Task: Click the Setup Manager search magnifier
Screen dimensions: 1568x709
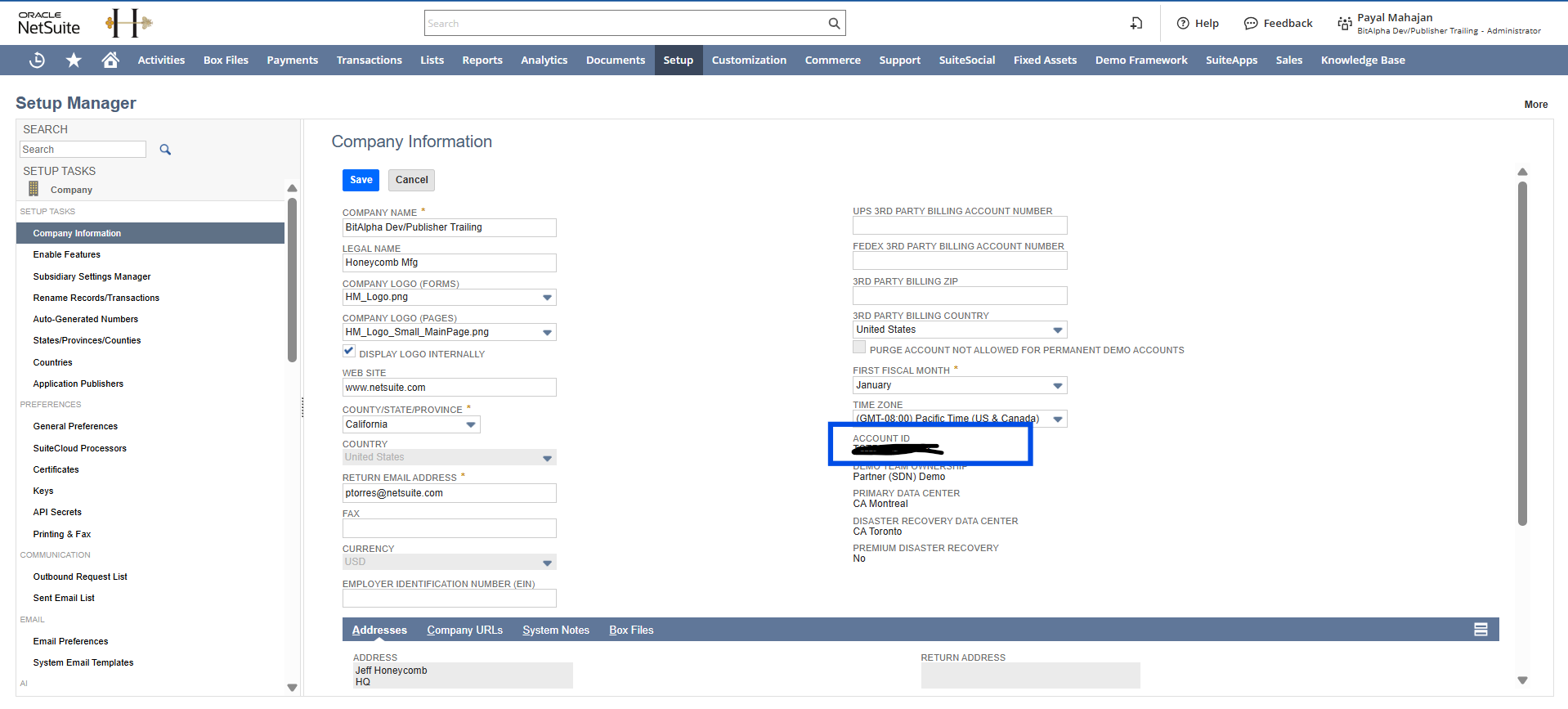Action: [x=165, y=150]
